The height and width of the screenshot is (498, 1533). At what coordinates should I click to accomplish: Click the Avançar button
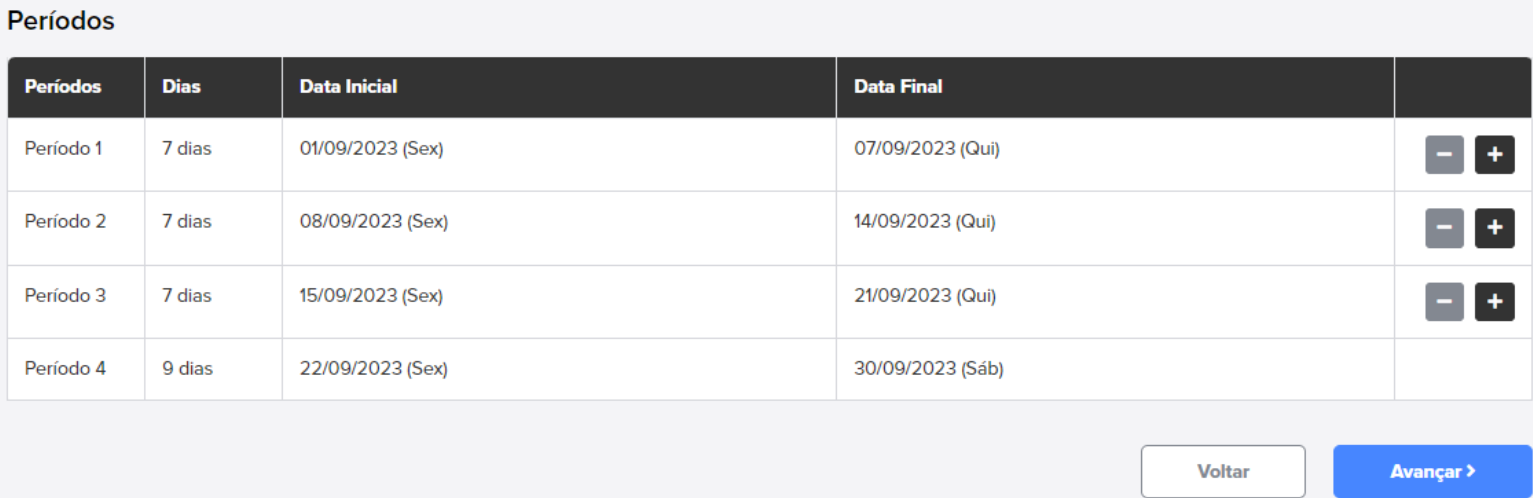click(x=1432, y=471)
